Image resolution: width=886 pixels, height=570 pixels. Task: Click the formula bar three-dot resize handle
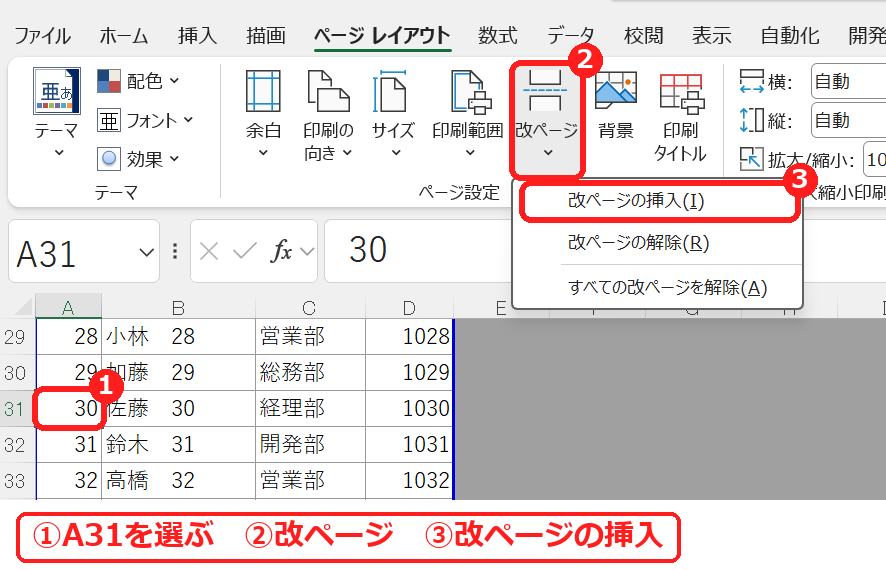pos(175,251)
